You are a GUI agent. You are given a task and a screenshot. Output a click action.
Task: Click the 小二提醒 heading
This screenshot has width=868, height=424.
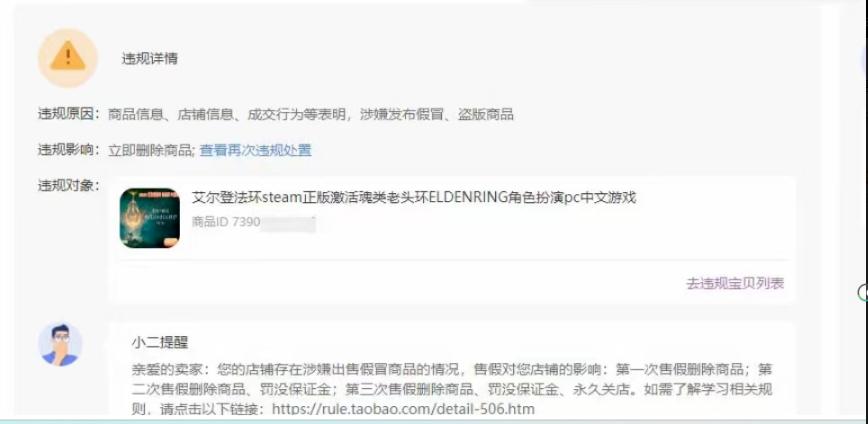coord(160,343)
